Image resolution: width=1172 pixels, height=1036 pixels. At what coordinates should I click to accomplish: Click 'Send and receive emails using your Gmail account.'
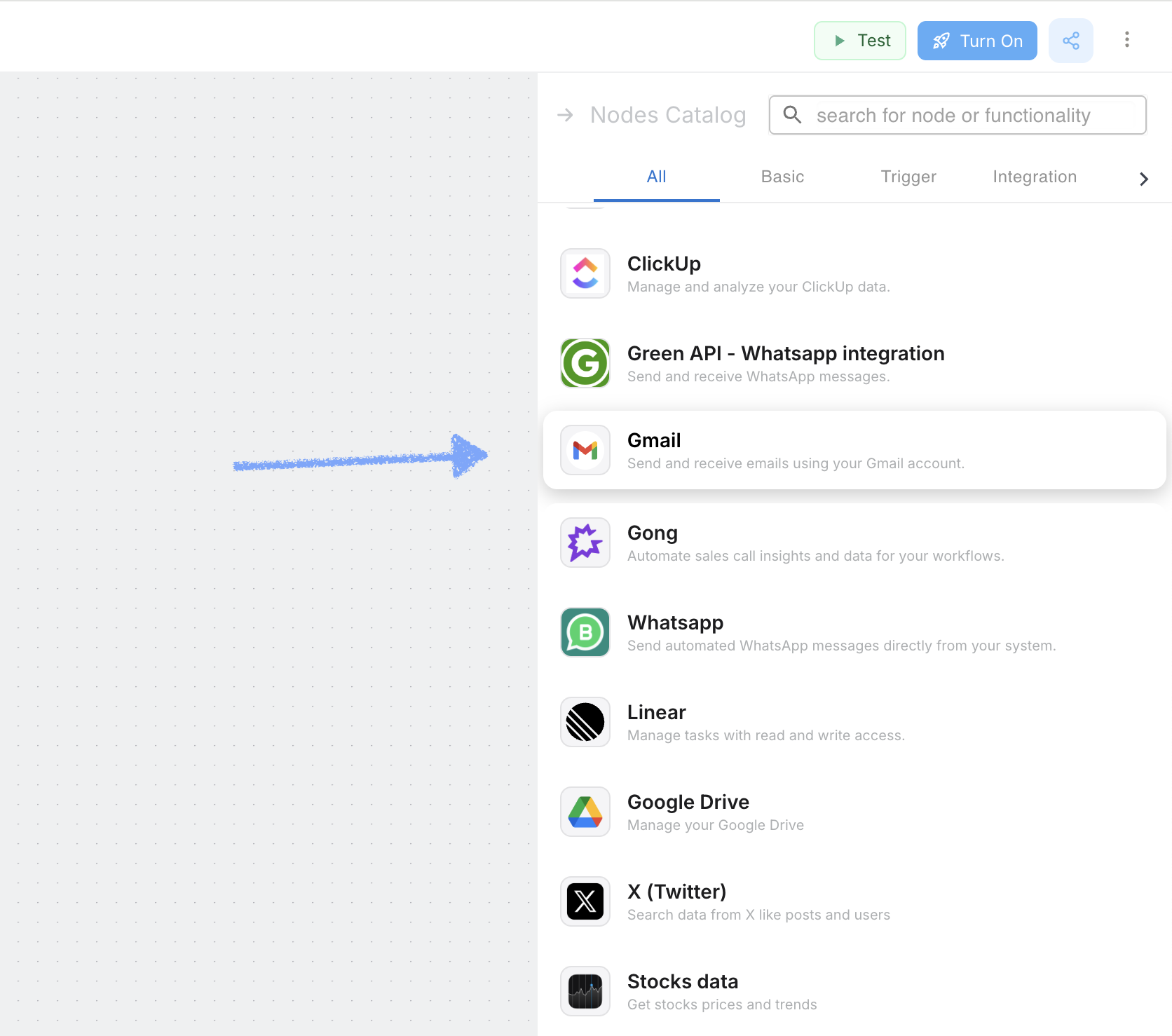pos(796,463)
